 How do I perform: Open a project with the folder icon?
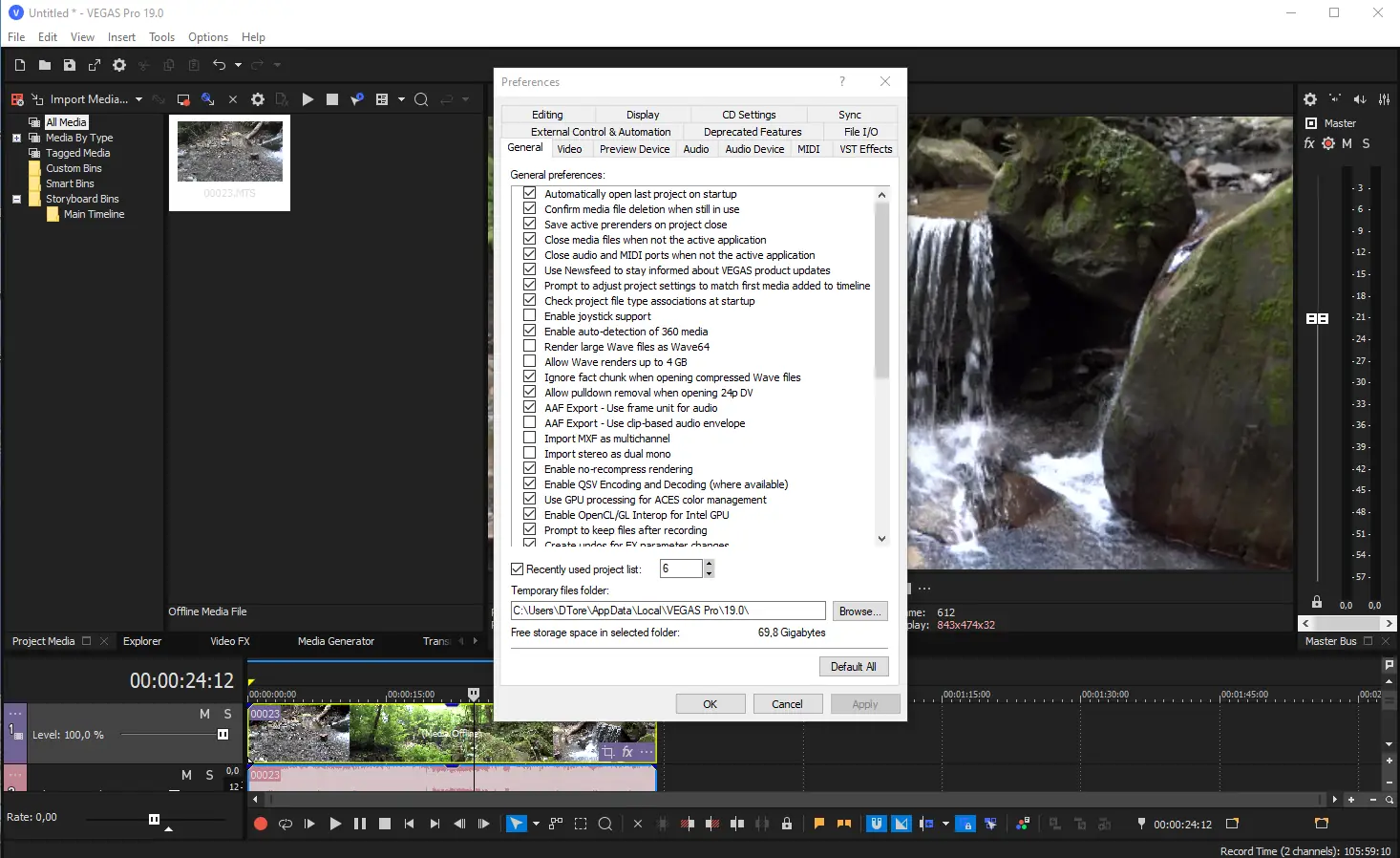45,65
